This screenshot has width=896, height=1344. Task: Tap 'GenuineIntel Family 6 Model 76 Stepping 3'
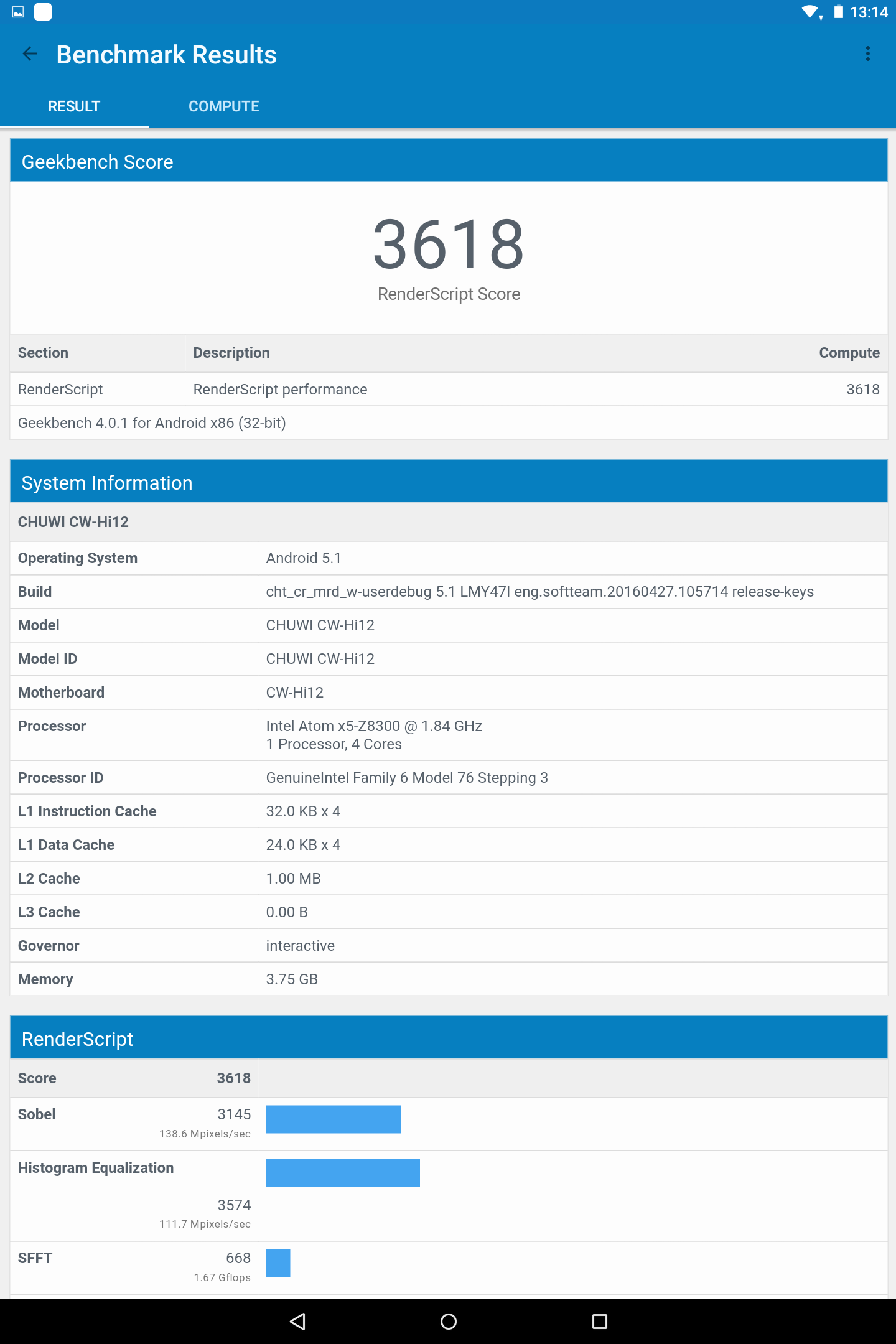[407, 778]
